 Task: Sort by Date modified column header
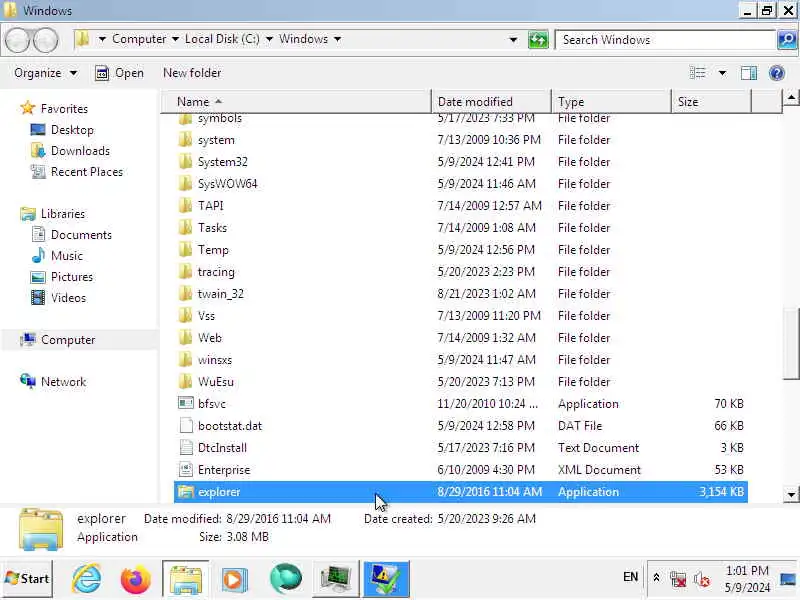click(x=491, y=102)
